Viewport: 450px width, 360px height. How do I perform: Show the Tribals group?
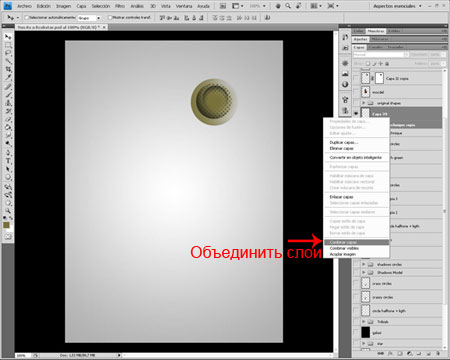(356, 322)
